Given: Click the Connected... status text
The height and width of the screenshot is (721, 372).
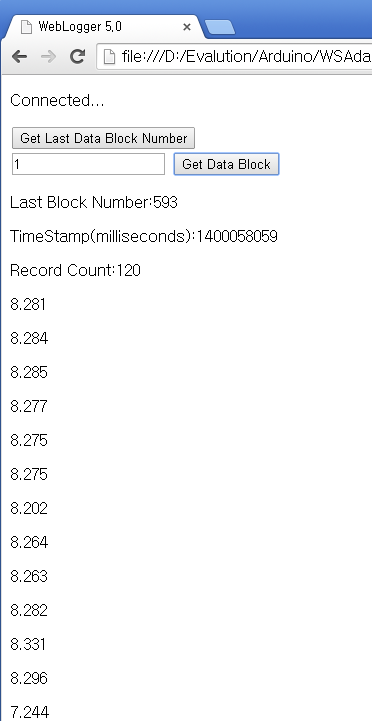Looking at the screenshot, I should click(57, 100).
